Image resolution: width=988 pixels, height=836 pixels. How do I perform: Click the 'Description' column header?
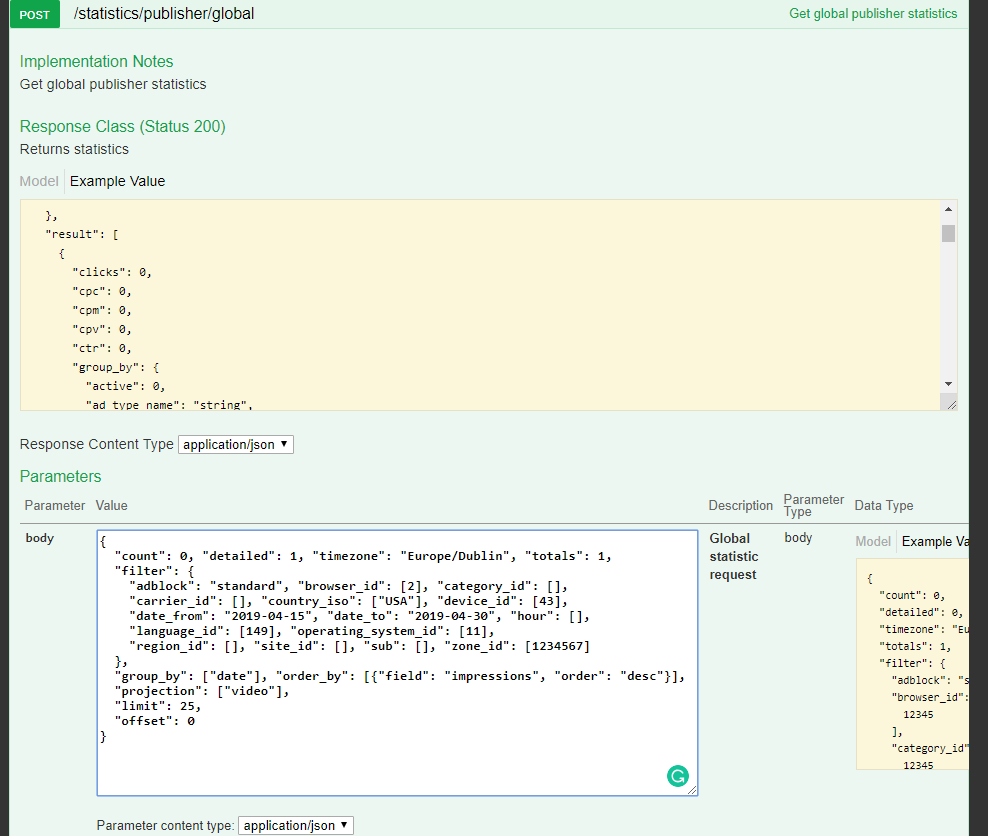740,505
